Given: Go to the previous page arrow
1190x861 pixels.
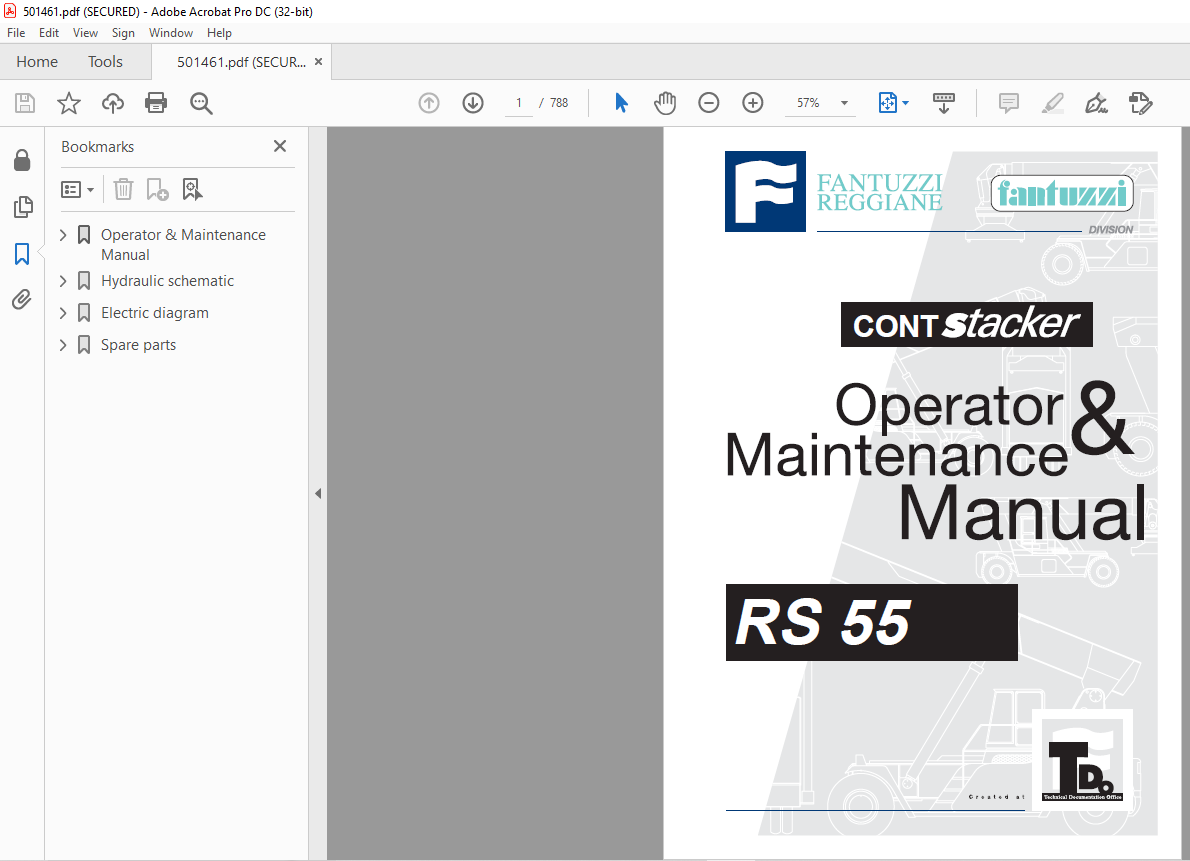Looking at the screenshot, I should 429,102.
